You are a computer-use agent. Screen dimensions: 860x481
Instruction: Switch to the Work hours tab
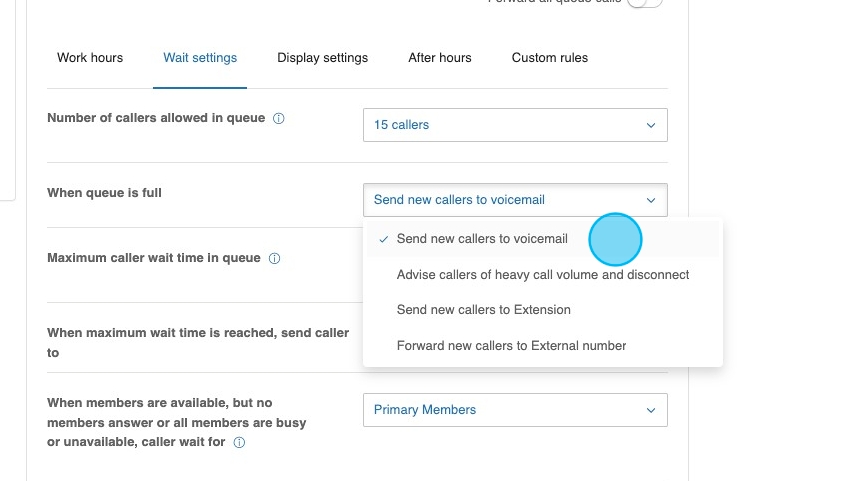click(x=90, y=58)
